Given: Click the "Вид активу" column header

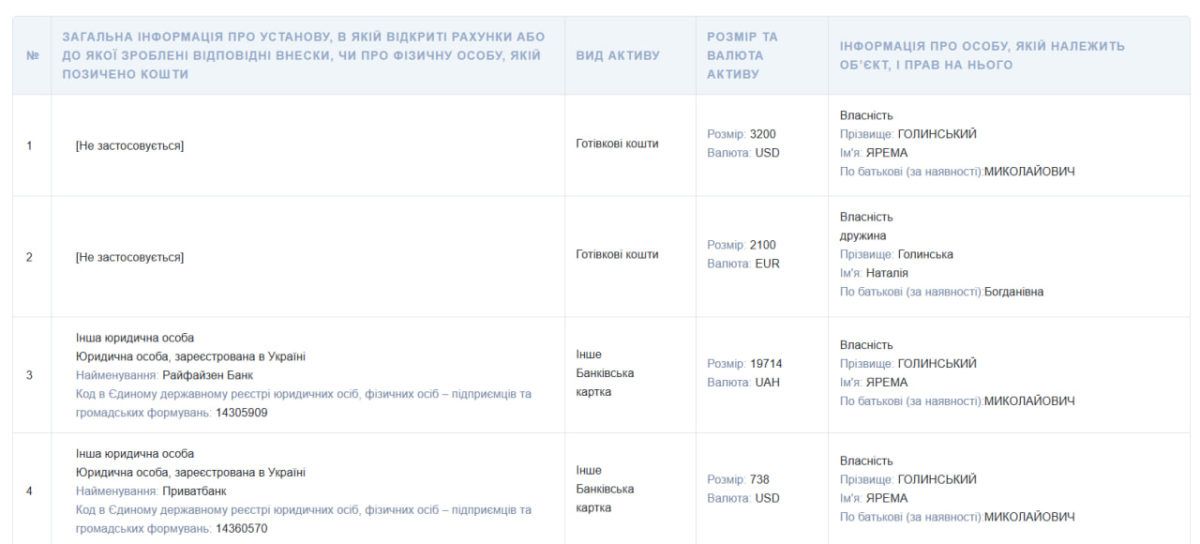Looking at the screenshot, I should tap(618, 56).
